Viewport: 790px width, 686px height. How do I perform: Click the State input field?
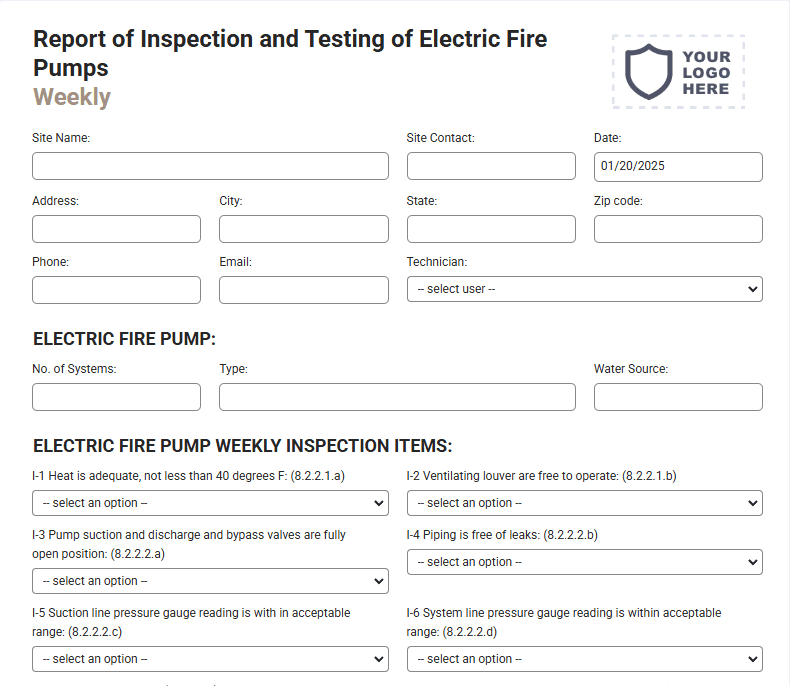click(491, 229)
